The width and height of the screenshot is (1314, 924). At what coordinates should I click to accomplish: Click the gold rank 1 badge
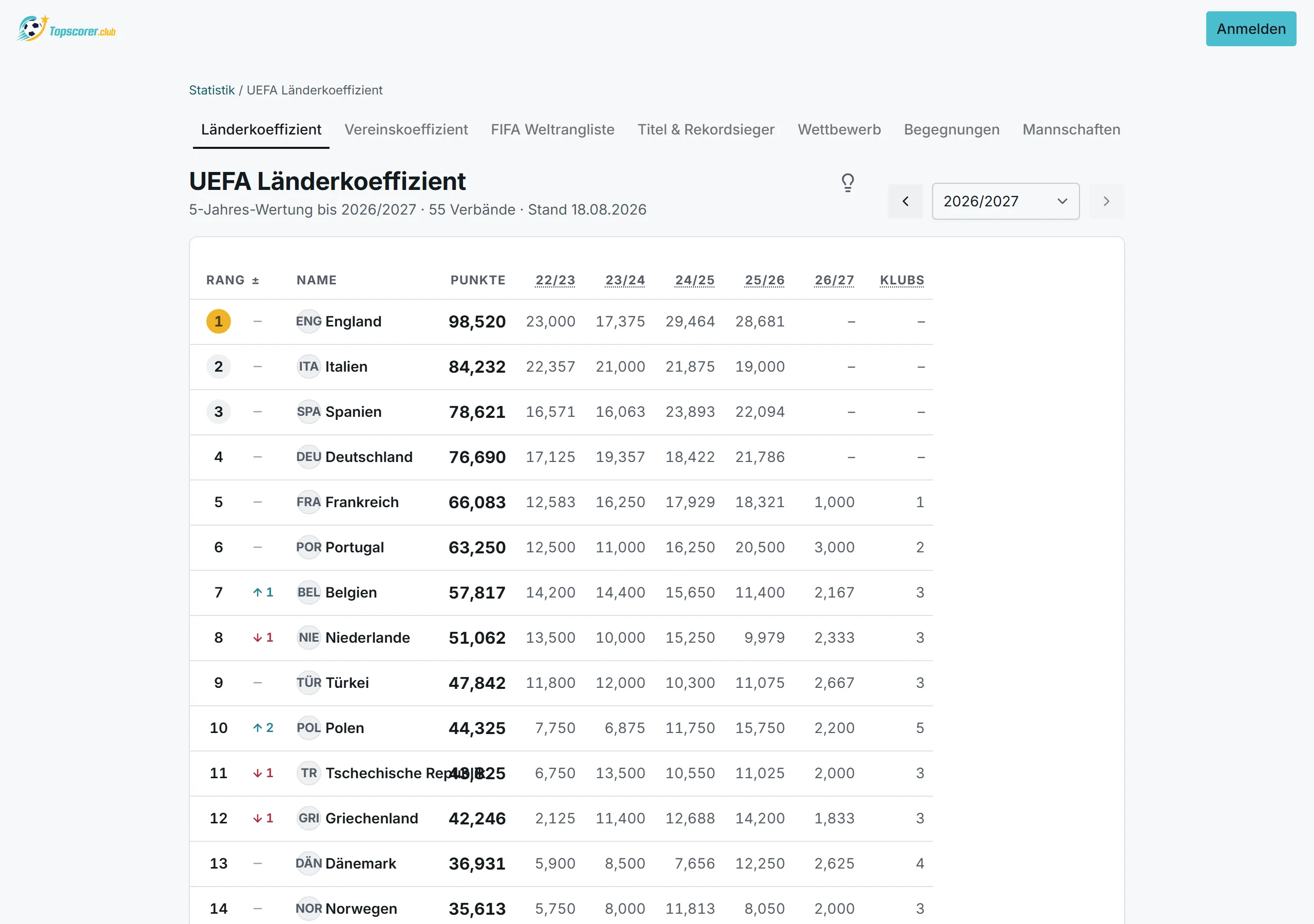[x=219, y=321]
